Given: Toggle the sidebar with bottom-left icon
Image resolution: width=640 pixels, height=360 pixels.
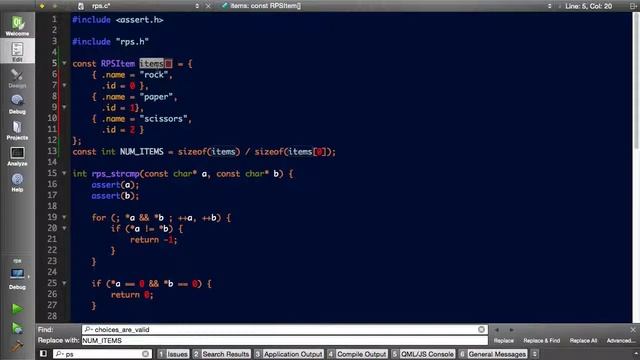Looking at the screenshot, I should pyautogui.click(x=43, y=354).
